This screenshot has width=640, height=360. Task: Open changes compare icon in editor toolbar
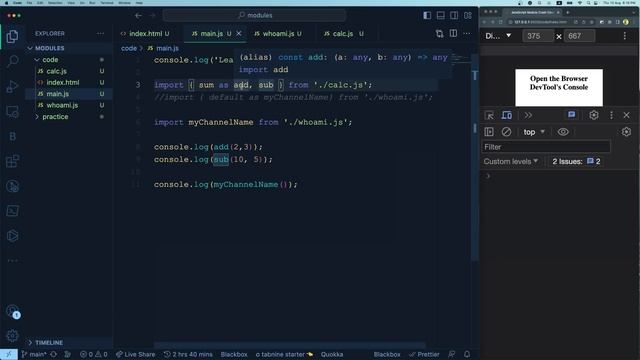pos(439,33)
